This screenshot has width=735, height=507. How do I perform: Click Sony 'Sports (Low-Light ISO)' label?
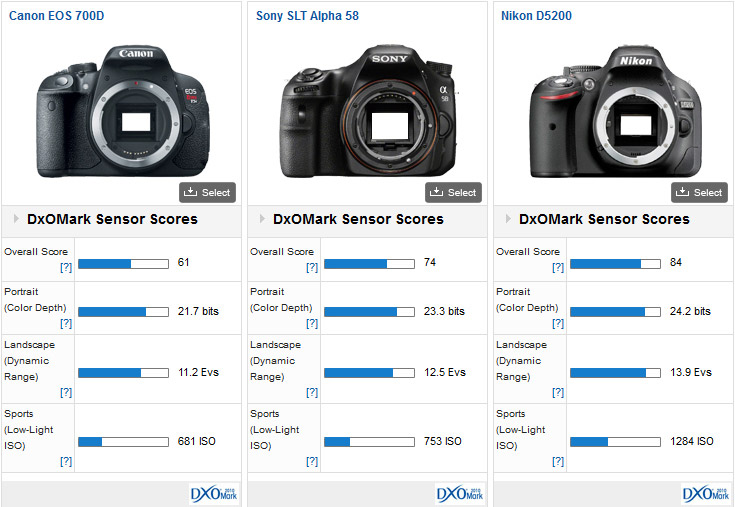(x=275, y=430)
